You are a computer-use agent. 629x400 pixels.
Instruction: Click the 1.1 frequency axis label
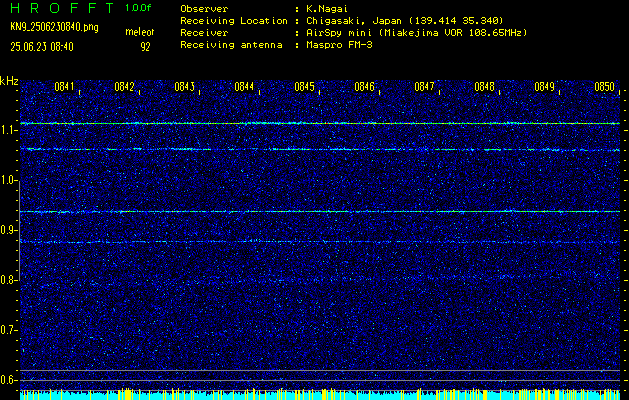[7, 130]
